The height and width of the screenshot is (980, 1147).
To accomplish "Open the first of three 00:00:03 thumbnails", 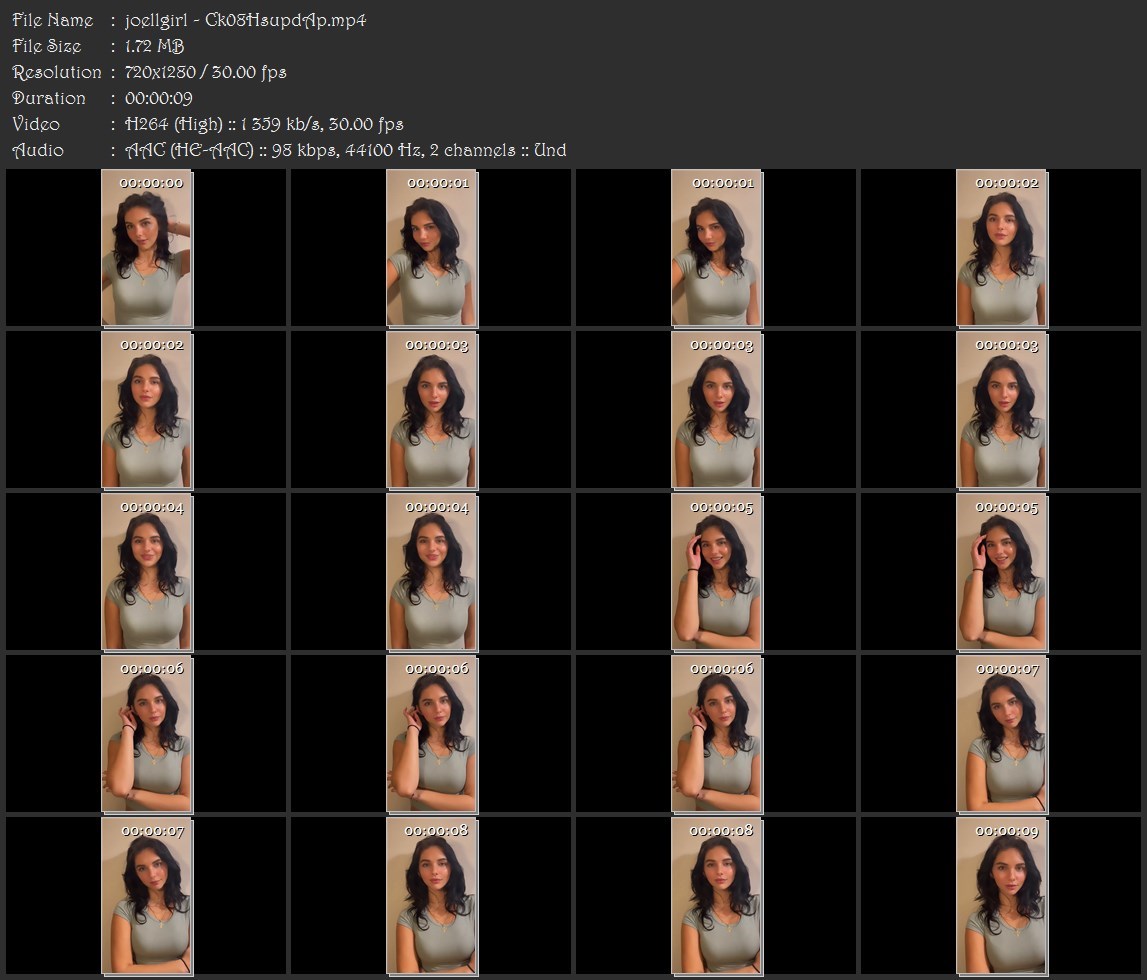I will click(x=432, y=410).
